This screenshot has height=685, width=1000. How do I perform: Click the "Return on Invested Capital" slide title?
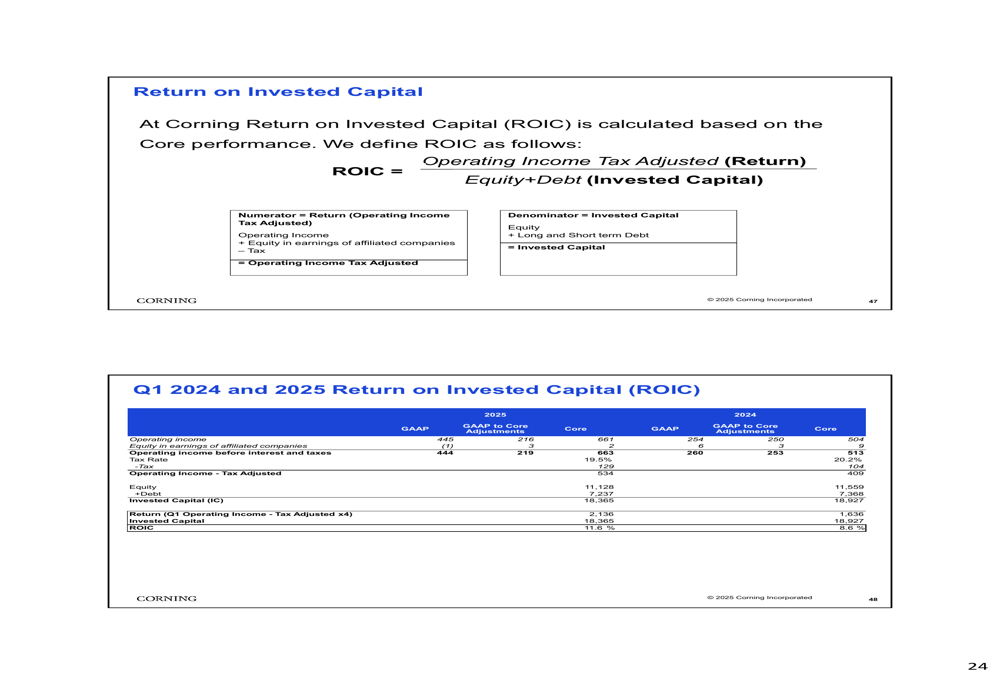(277, 92)
